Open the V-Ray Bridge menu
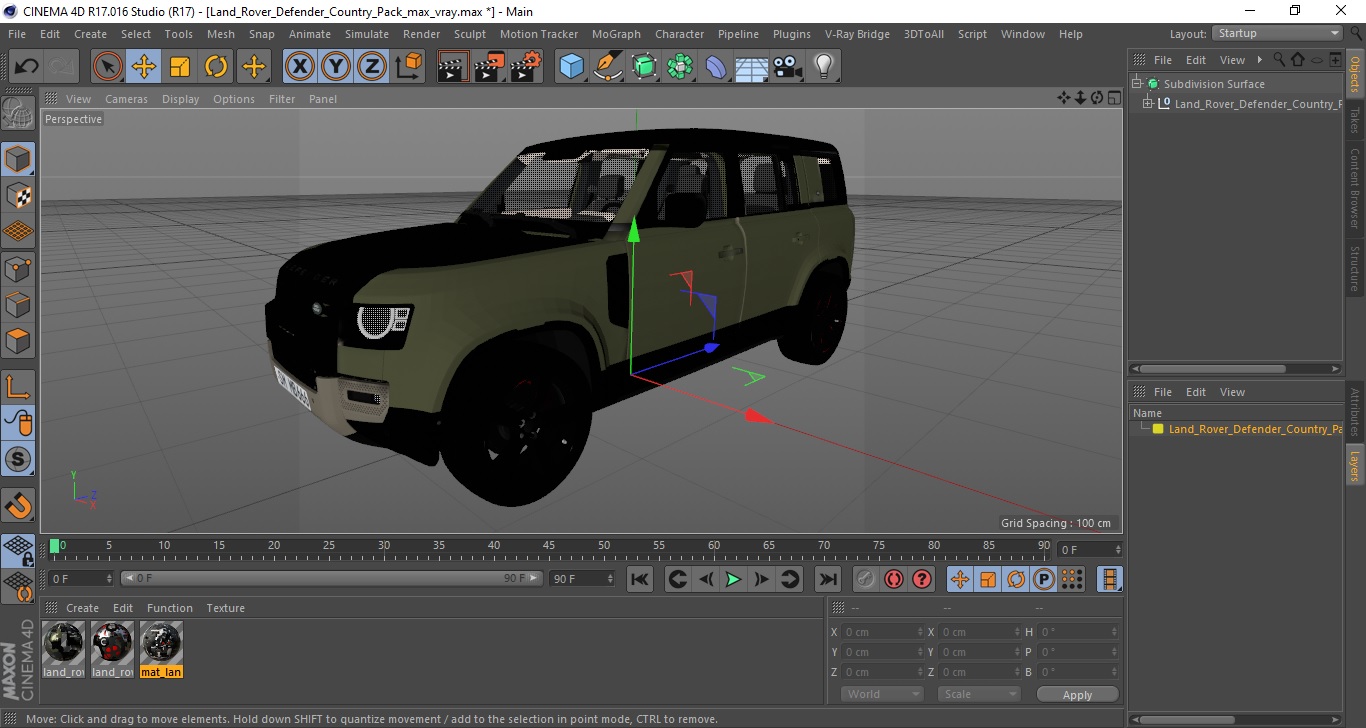Viewport: 1366px width, 728px height. pos(857,34)
